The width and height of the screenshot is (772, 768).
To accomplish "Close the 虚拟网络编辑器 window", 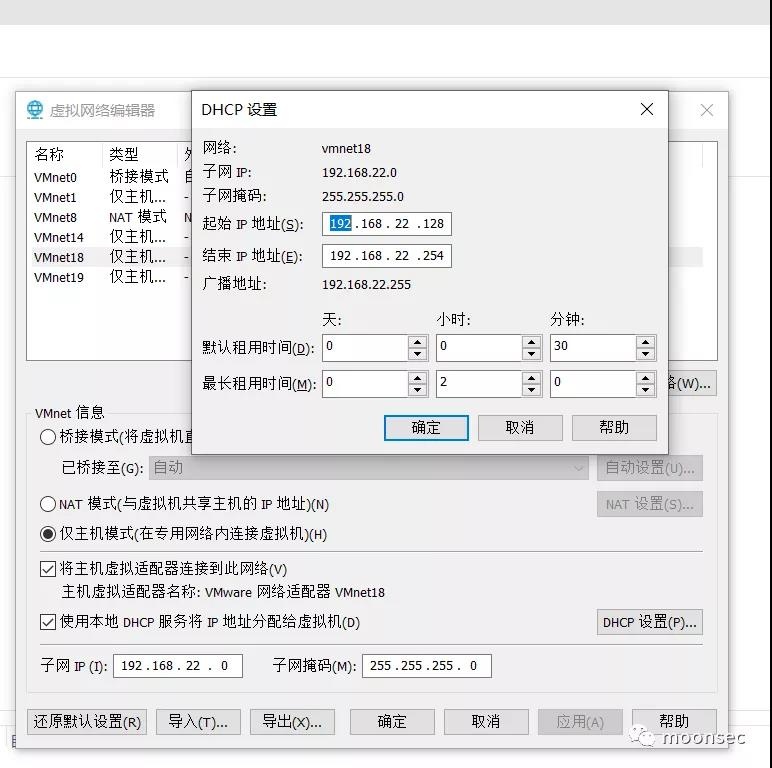I will tap(707, 110).
